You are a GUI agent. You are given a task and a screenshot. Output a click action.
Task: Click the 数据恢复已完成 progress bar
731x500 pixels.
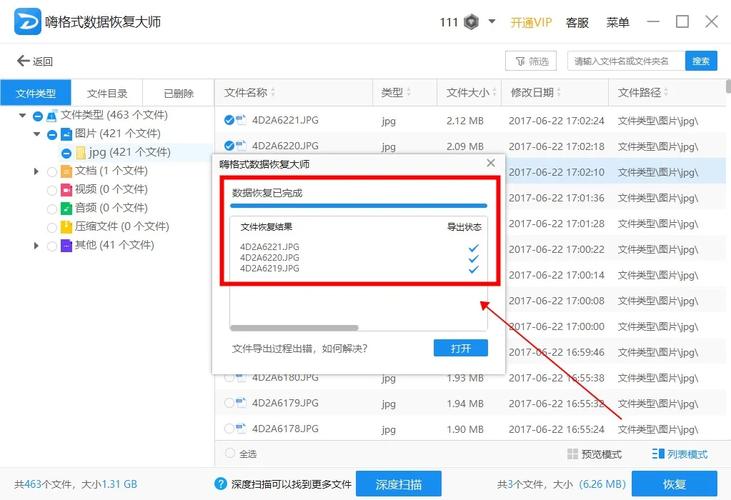(359, 205)
